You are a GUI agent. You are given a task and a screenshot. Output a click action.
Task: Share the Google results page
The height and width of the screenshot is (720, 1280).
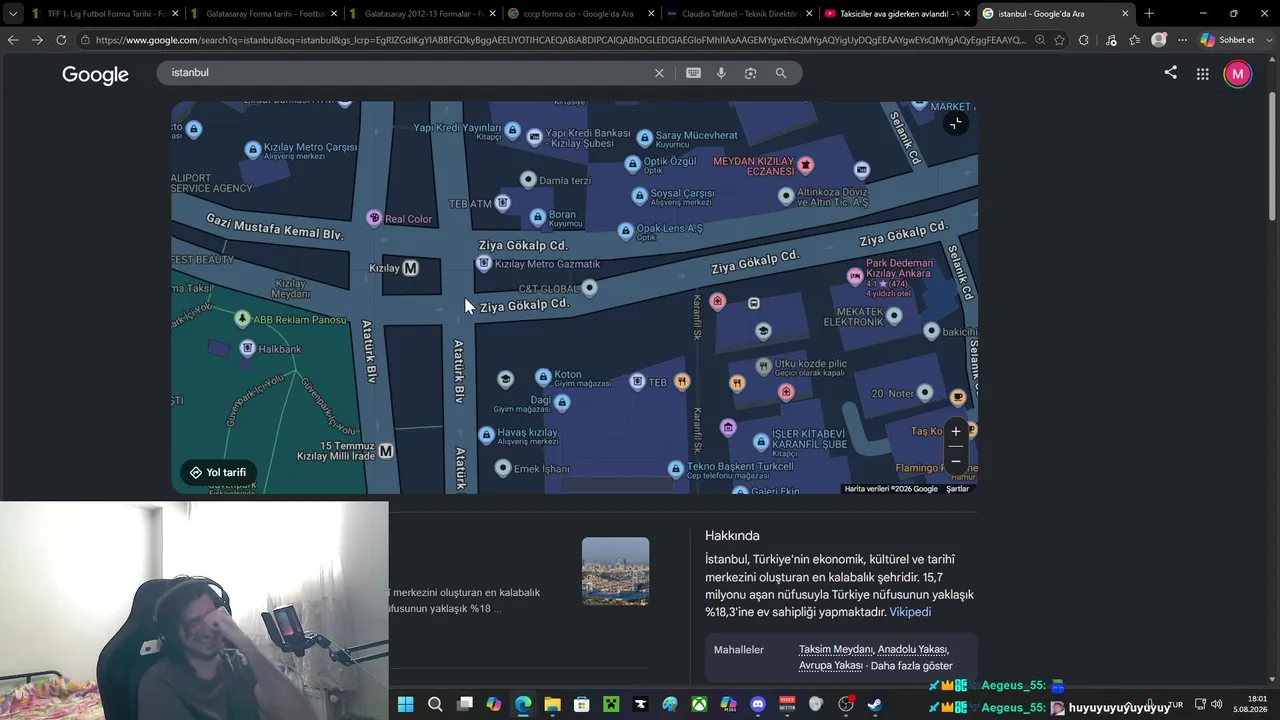point(1171,72)
